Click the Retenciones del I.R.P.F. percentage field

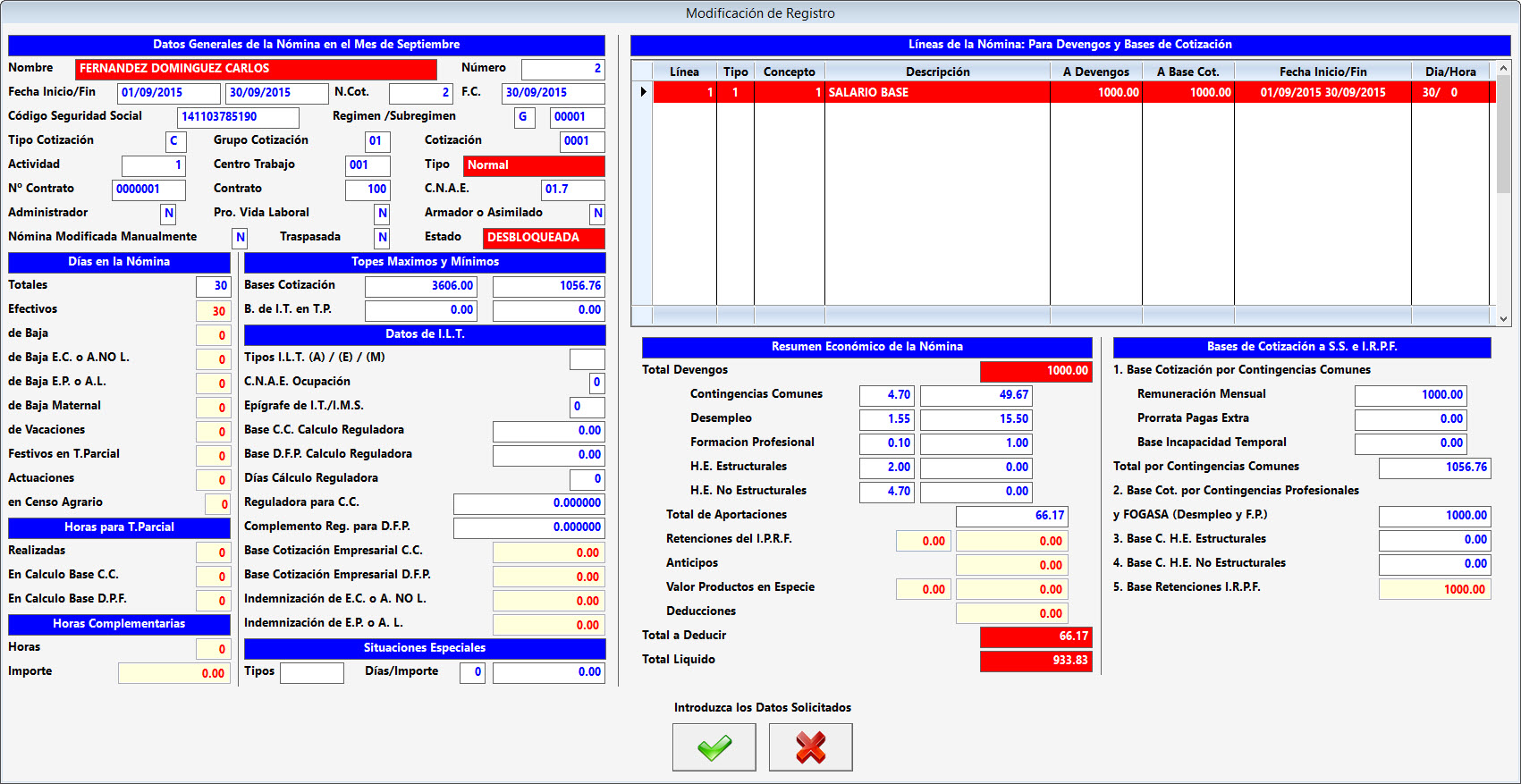coord(923,541)
